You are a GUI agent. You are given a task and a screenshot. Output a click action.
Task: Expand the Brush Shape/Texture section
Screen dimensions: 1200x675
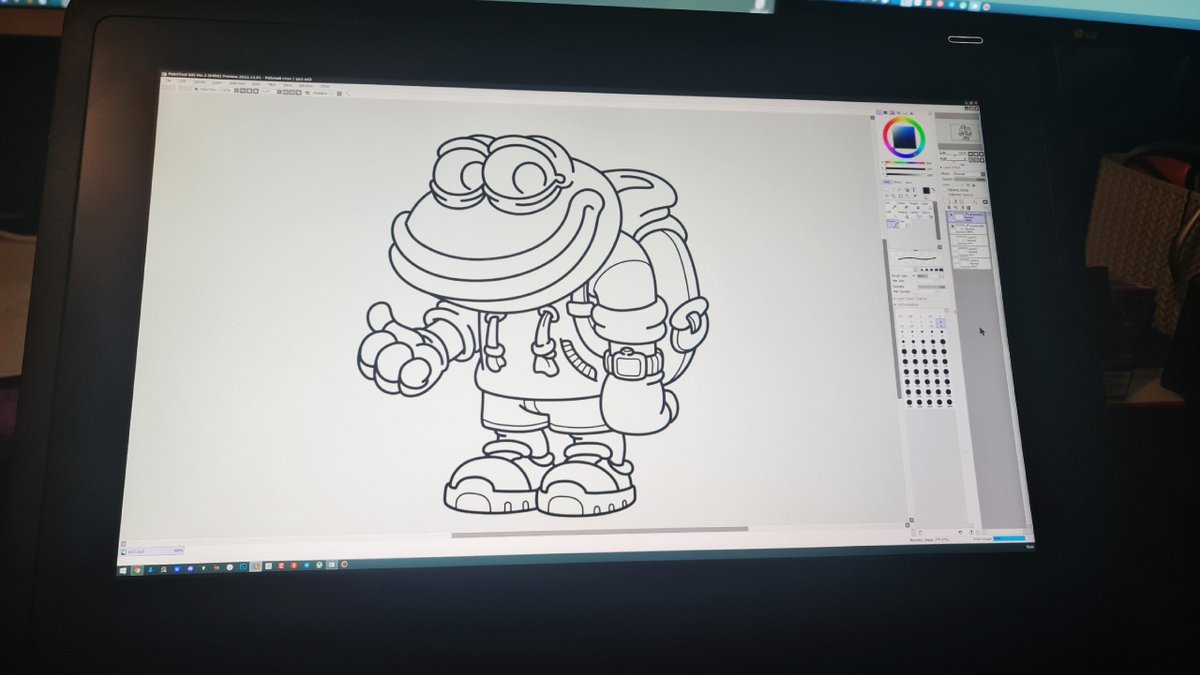point(911,298)
